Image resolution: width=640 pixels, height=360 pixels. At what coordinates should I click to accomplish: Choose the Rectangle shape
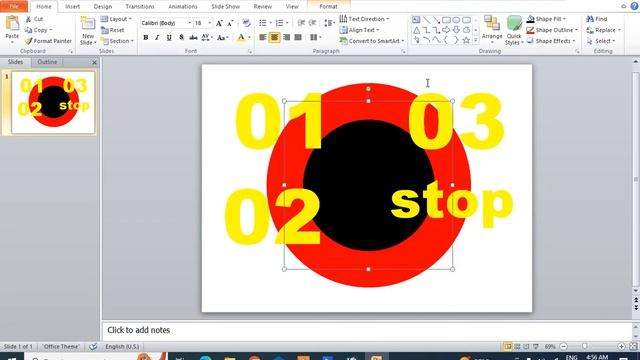click(x=447, y=20)
